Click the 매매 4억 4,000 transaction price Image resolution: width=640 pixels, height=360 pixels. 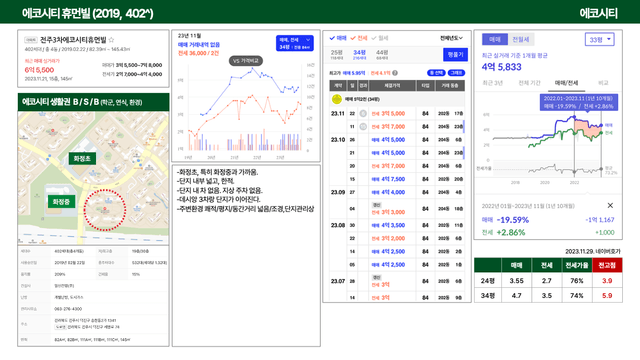388,192
